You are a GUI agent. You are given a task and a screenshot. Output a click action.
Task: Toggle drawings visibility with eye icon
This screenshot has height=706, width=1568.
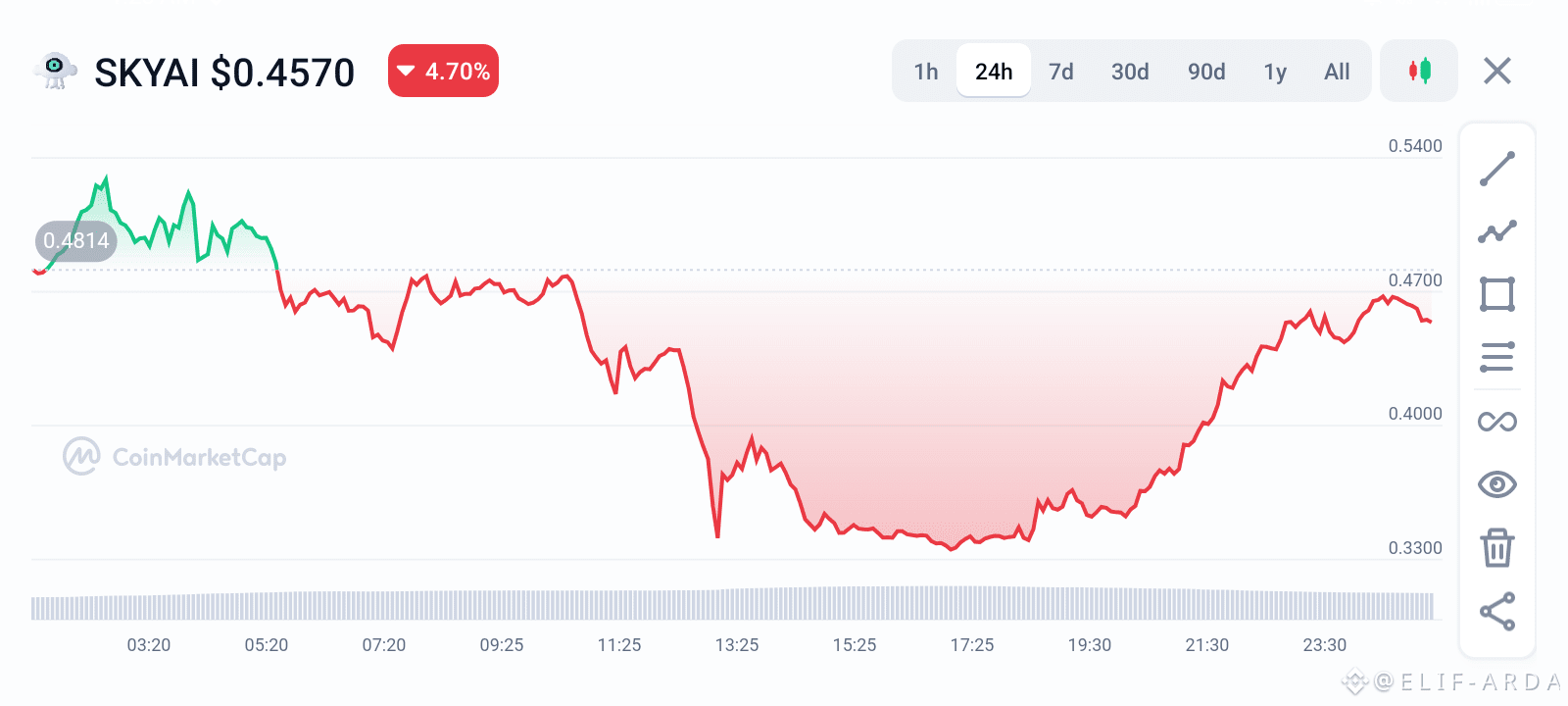coord(1497,484)
